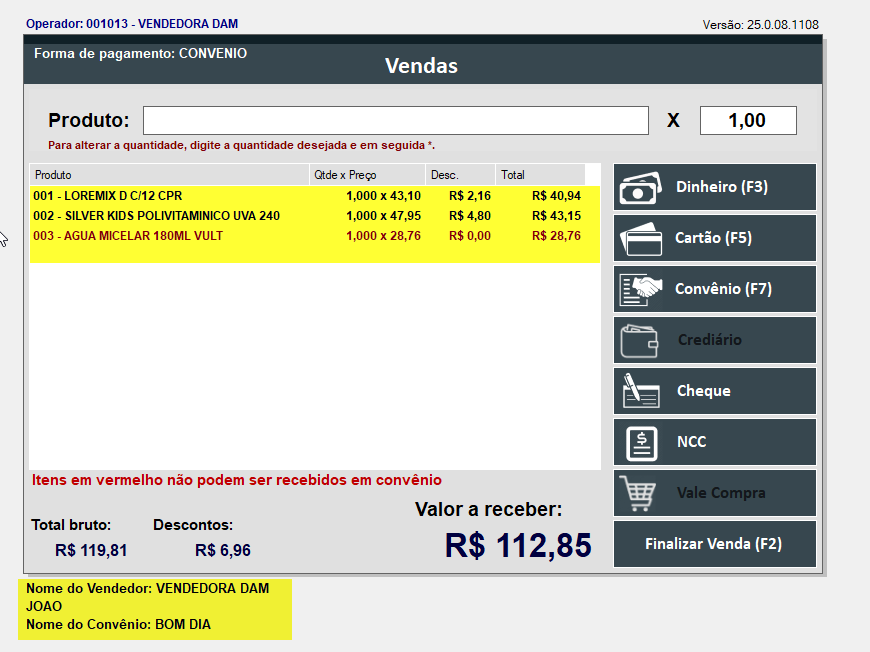The width and height of the screenshot is (870, 652).
Task: Select row 001 - LOREMIX D C/12 CPR
Action: point(315,196)
